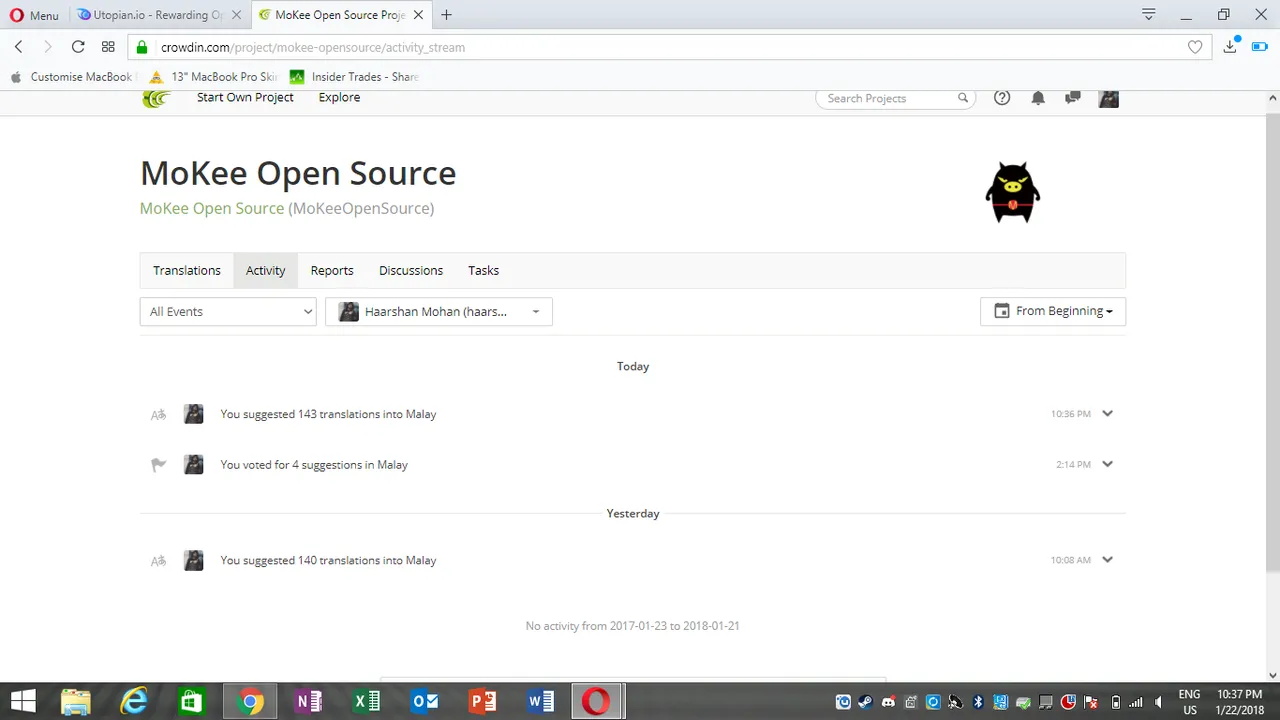Expand the voted for 4 suggestions entry
The image size is (1280, 720).
pyautogui.click(x=1107, y=464)
